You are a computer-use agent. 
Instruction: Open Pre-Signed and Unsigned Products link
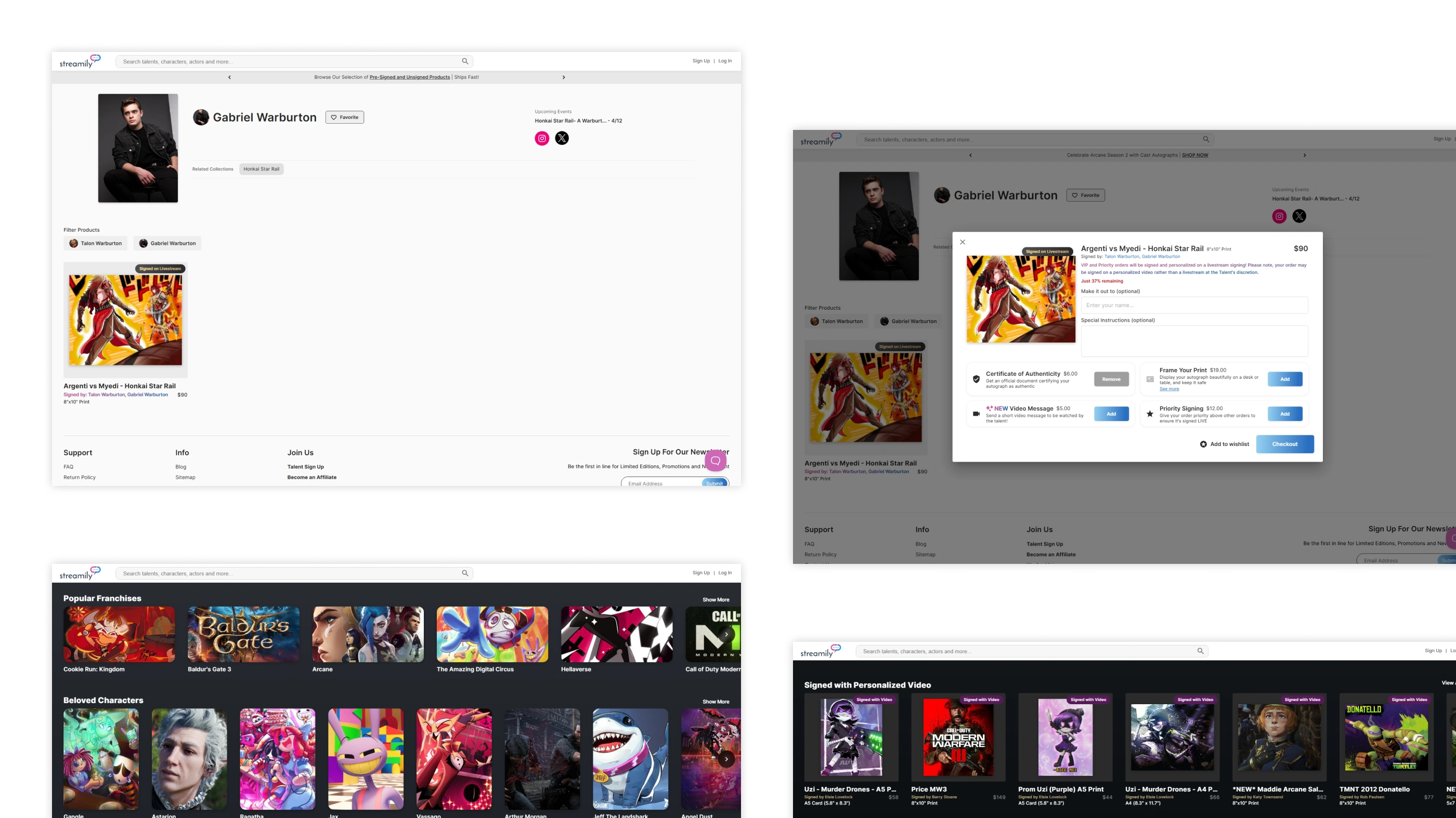coord(410,77)
